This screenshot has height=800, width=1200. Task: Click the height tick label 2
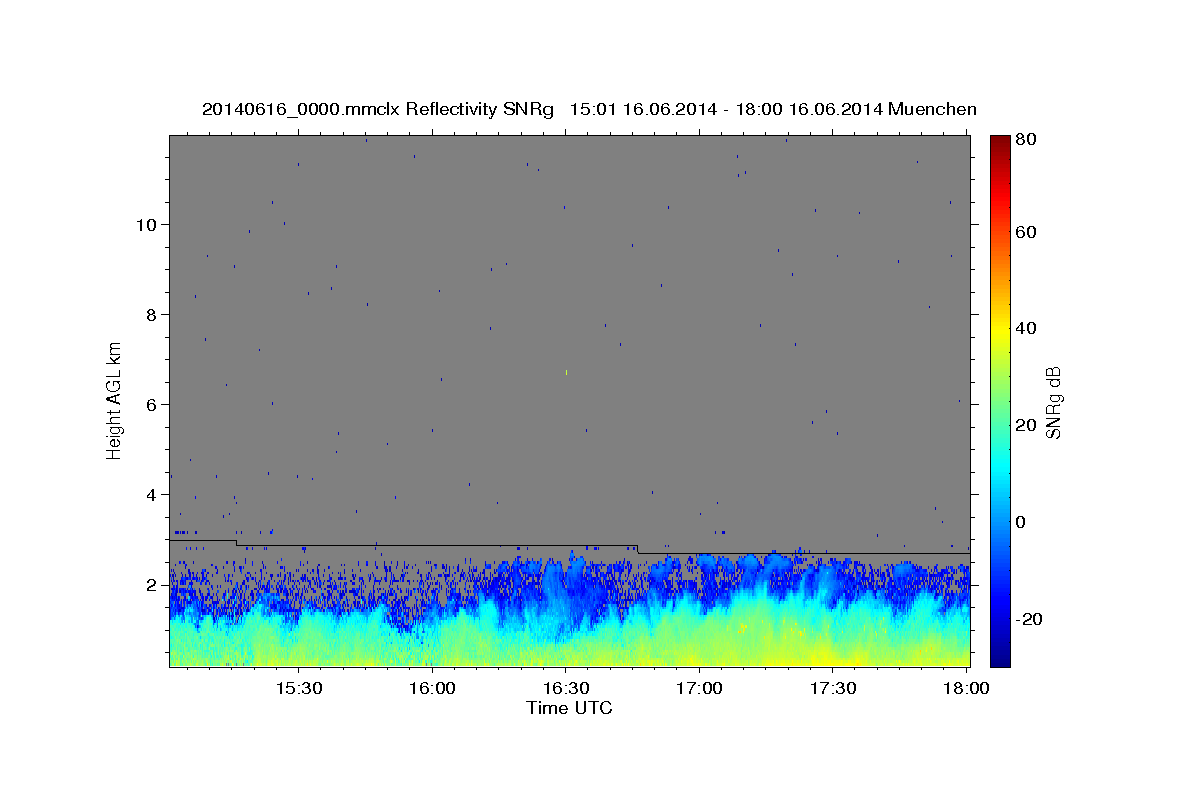(x=151, y=584)
